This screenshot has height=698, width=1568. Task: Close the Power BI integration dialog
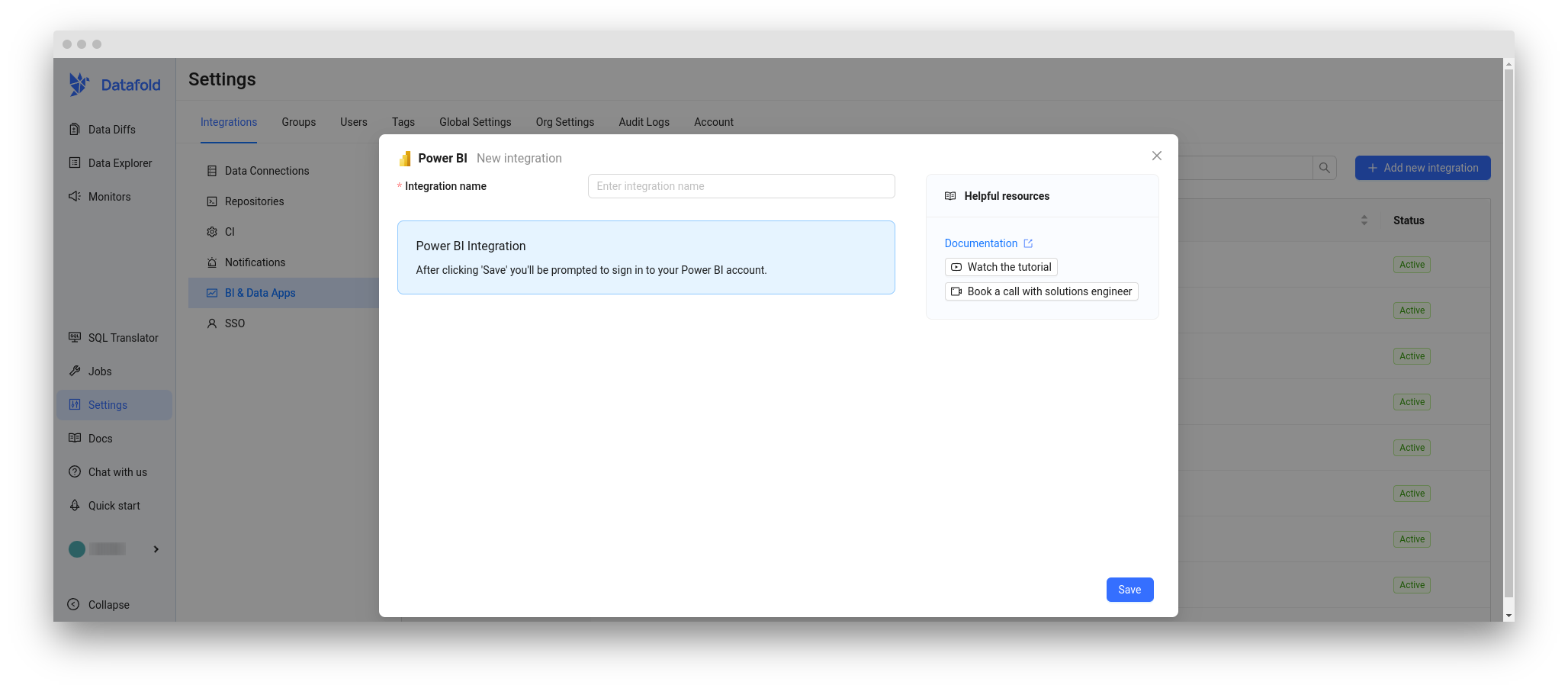point(1157,156)
